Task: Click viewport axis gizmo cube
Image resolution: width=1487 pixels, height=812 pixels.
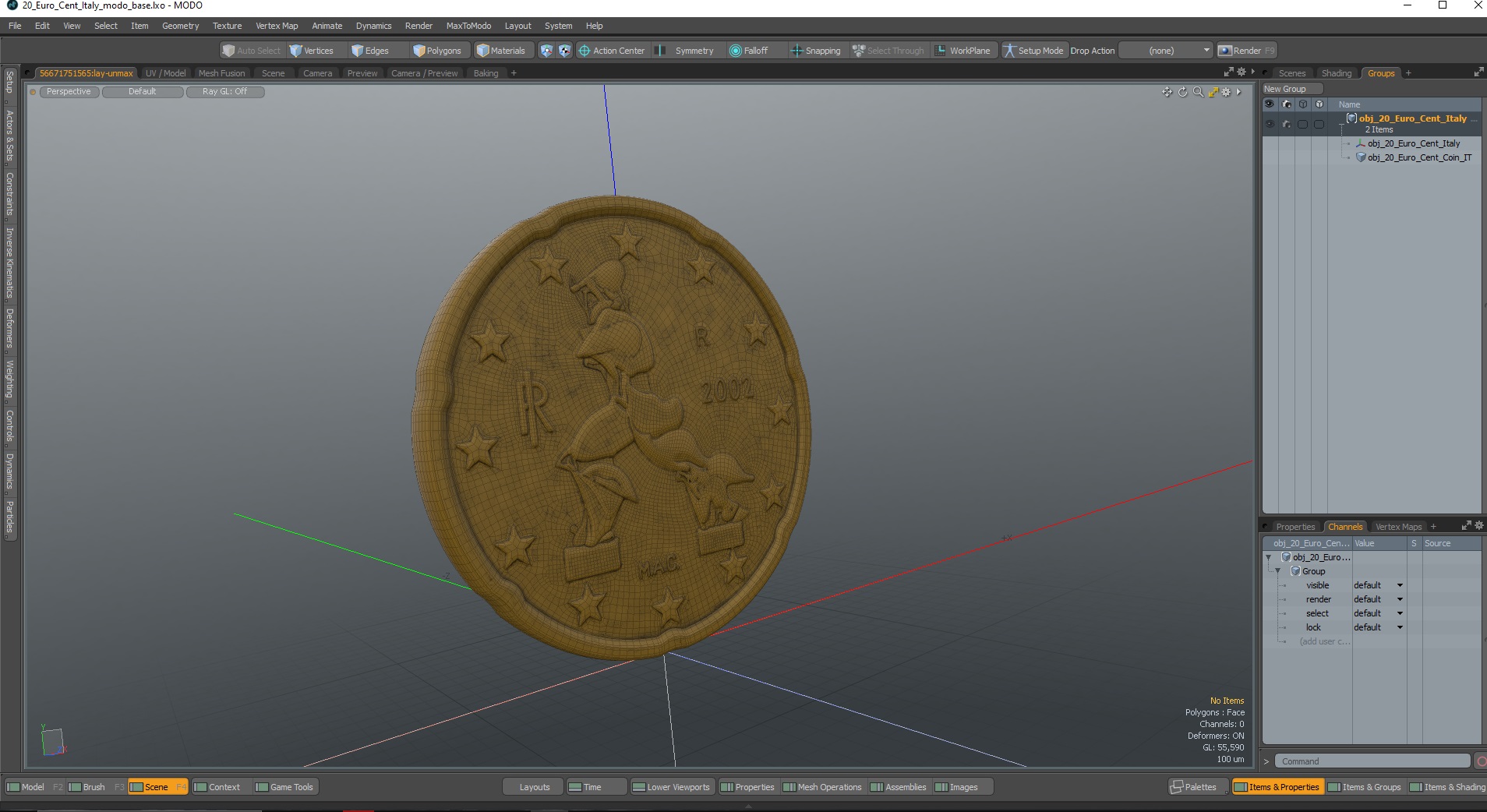Action: pyautogui.click(x=52, y=741)
